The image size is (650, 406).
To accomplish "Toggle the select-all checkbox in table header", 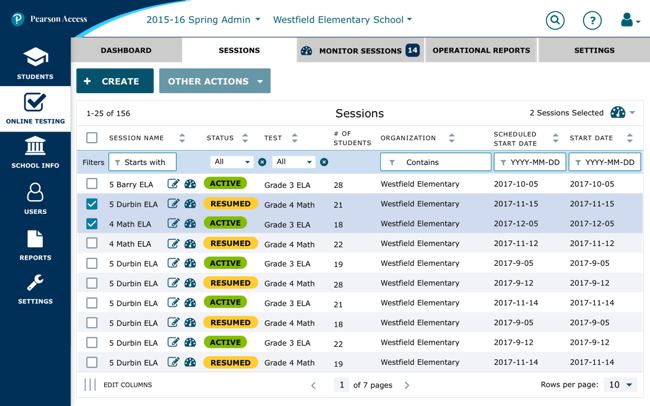I will pyautogui.click(x=92, y=138).
